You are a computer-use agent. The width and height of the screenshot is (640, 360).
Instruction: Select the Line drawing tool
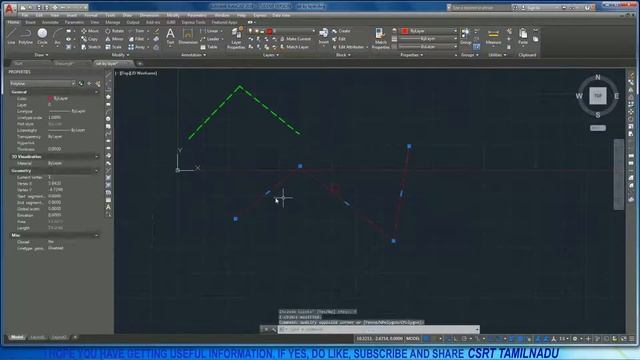[11, 36]
